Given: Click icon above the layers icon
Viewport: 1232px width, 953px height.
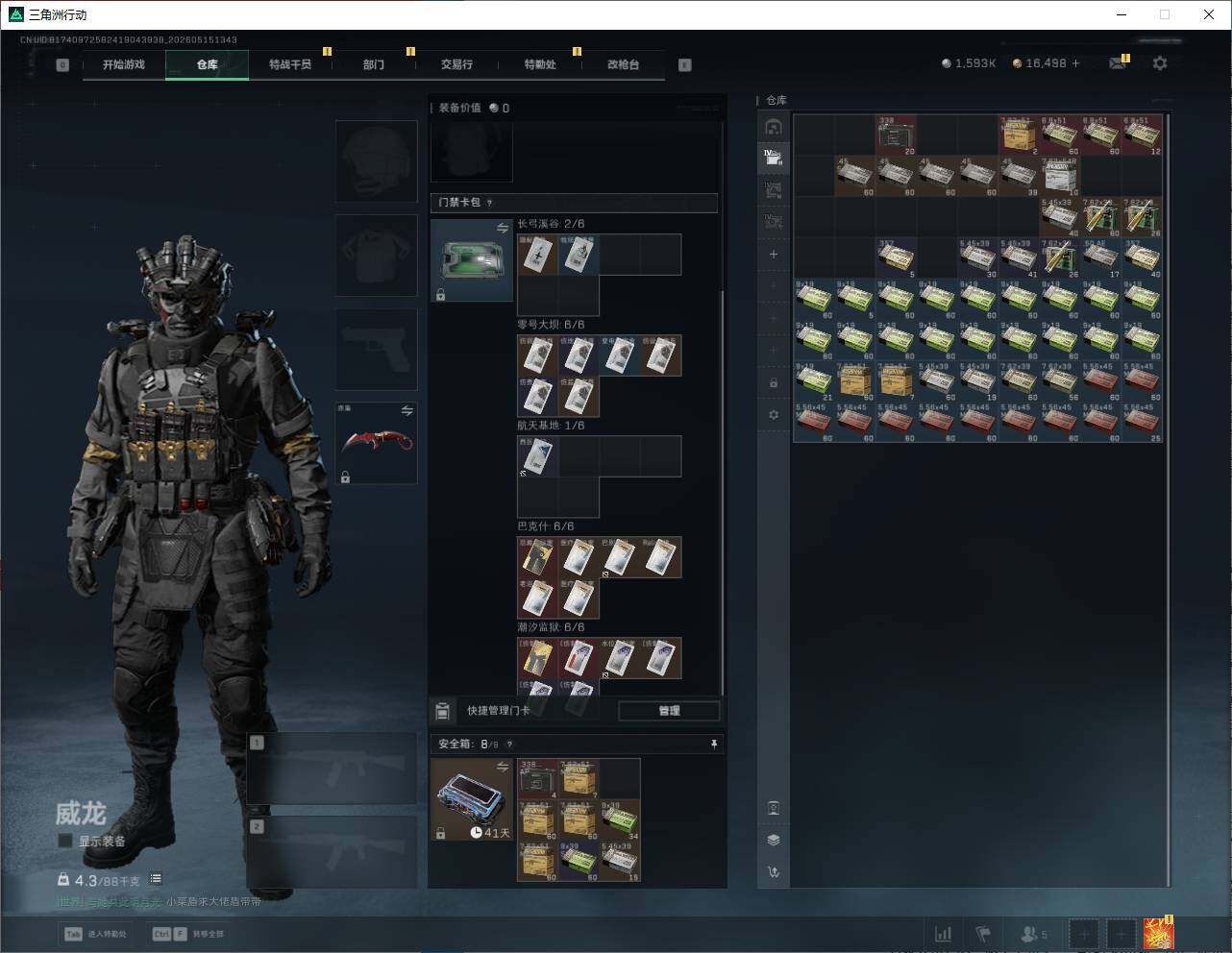Looking at the screenshot, I should coord(774,808).
